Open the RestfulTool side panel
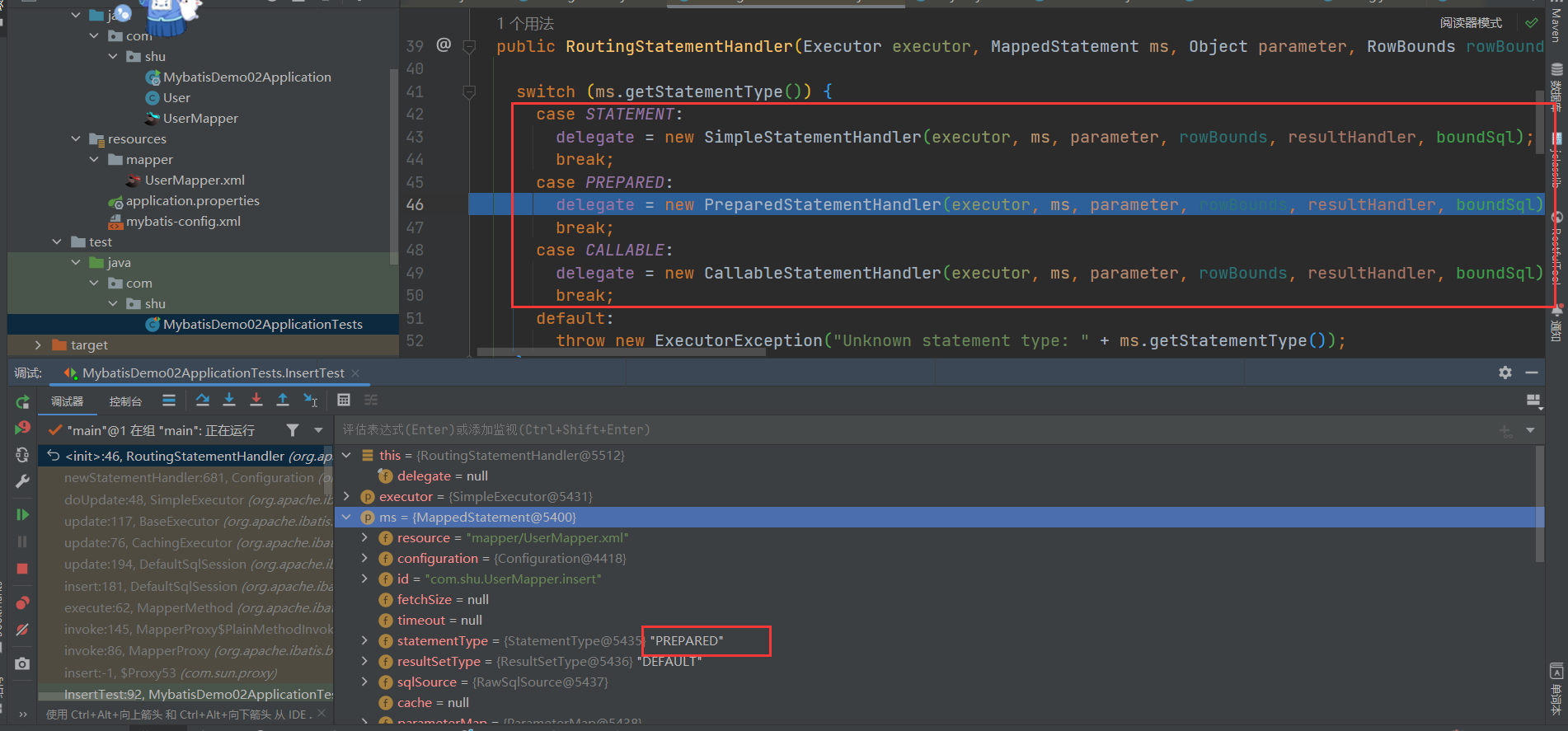The image size is (1568, 731). (1556, 247)
